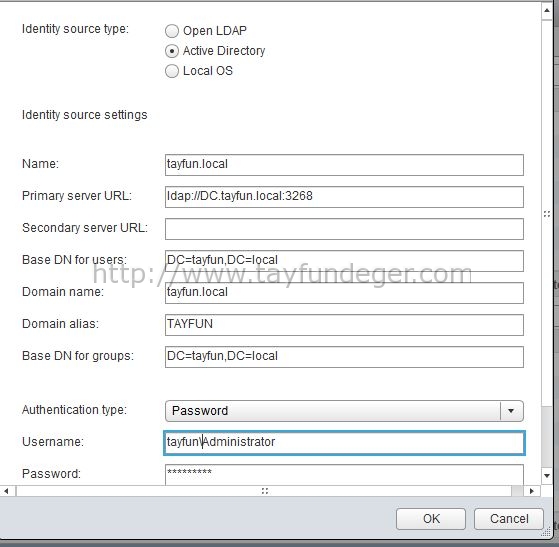Click the horizontal scrollbar left arrow

(x=6, y=491)
